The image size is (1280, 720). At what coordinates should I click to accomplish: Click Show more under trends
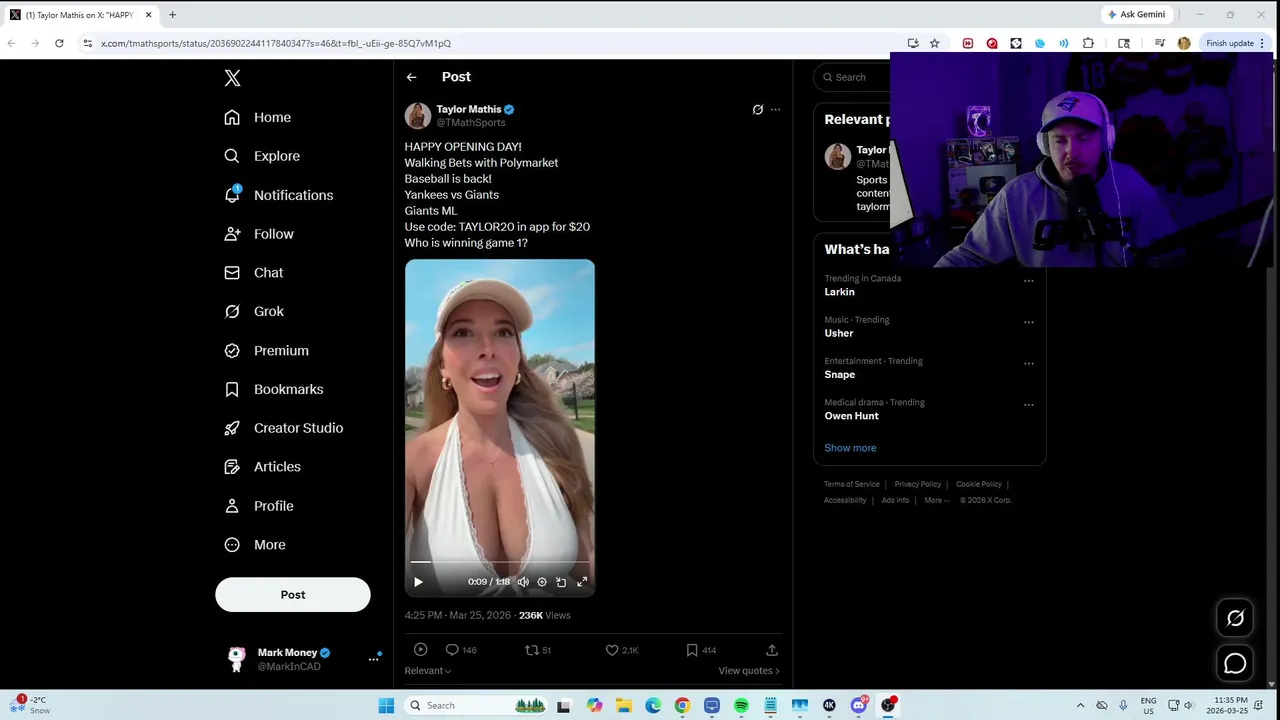(850, 448)
